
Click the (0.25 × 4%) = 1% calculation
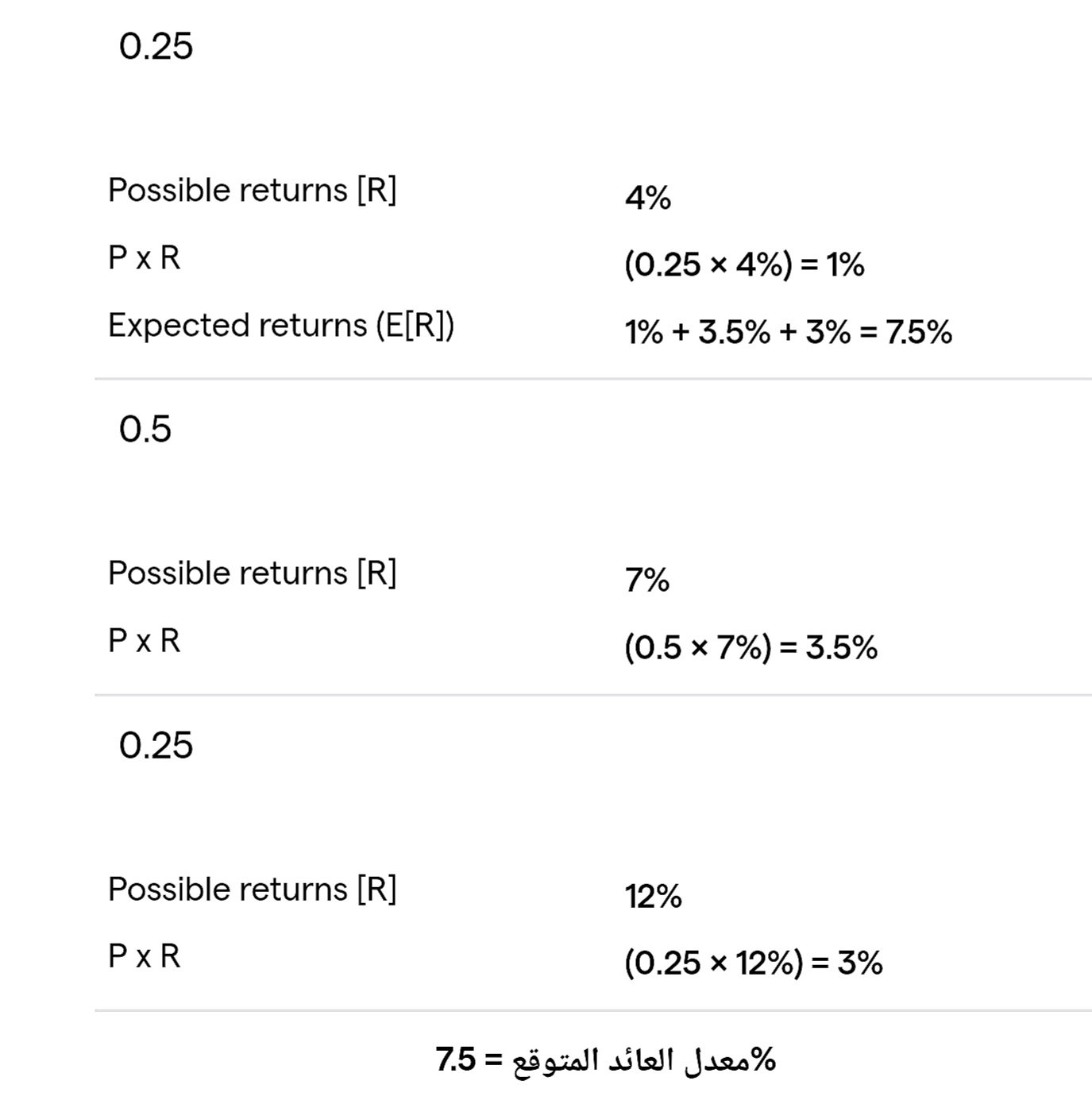click(744, 264)
